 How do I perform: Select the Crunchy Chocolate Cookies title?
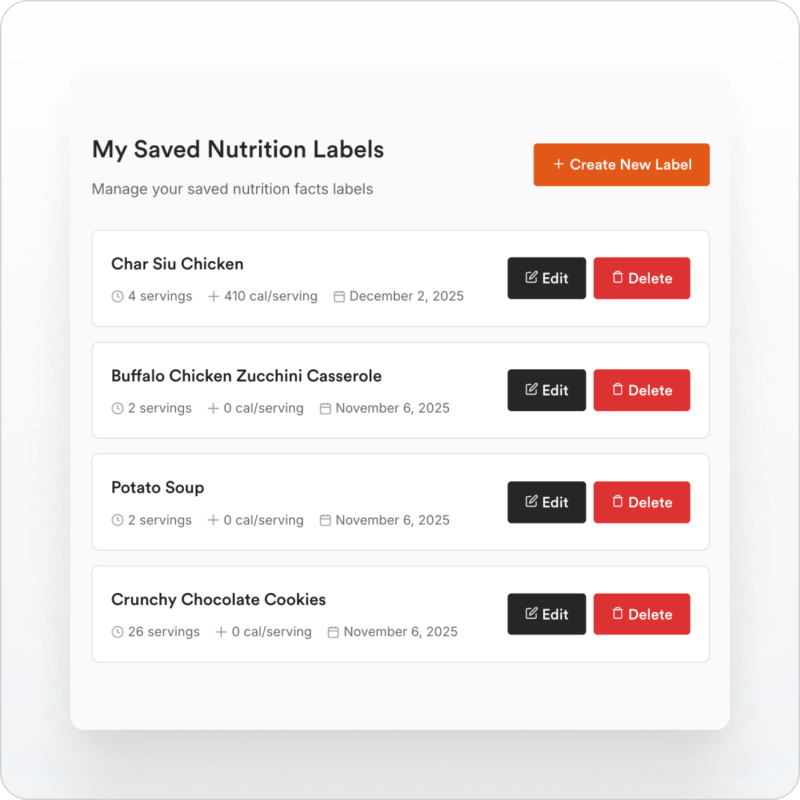[218, 600]
